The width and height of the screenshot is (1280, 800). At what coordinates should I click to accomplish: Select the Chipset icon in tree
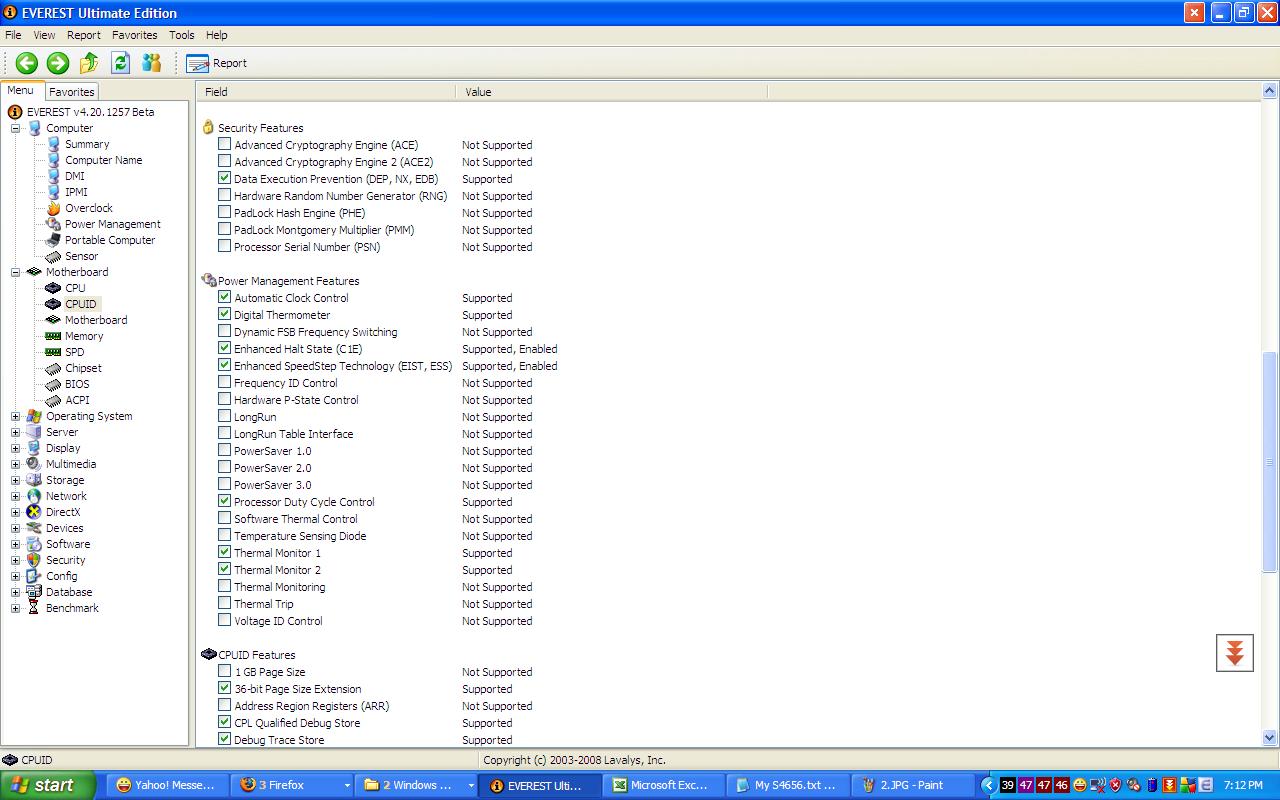click(53, 368)
